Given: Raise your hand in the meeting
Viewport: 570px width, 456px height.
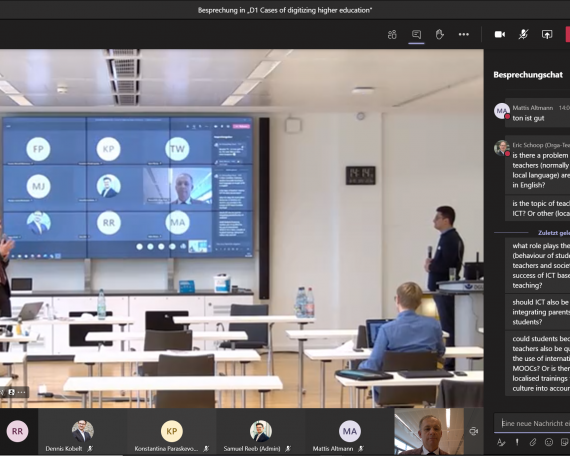Looking at the screenshot, I should [x=439, y=35].
